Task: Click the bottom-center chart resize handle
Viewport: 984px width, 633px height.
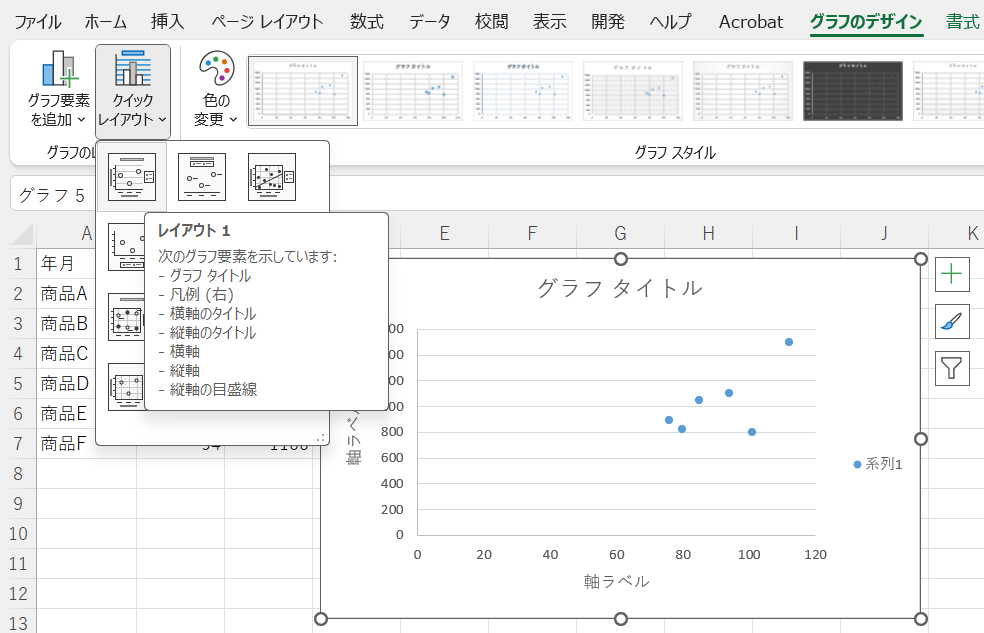Action: [x=621, y=619]
